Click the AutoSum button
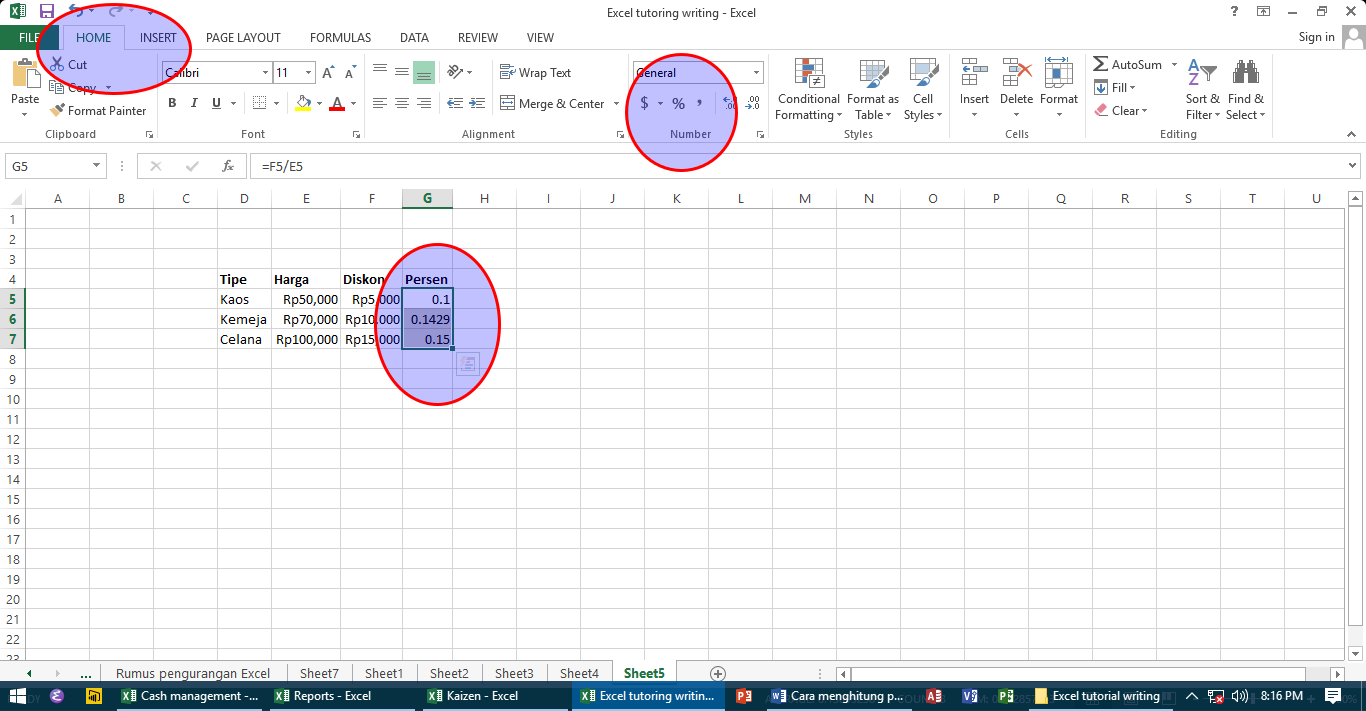 coord(1128,65)
